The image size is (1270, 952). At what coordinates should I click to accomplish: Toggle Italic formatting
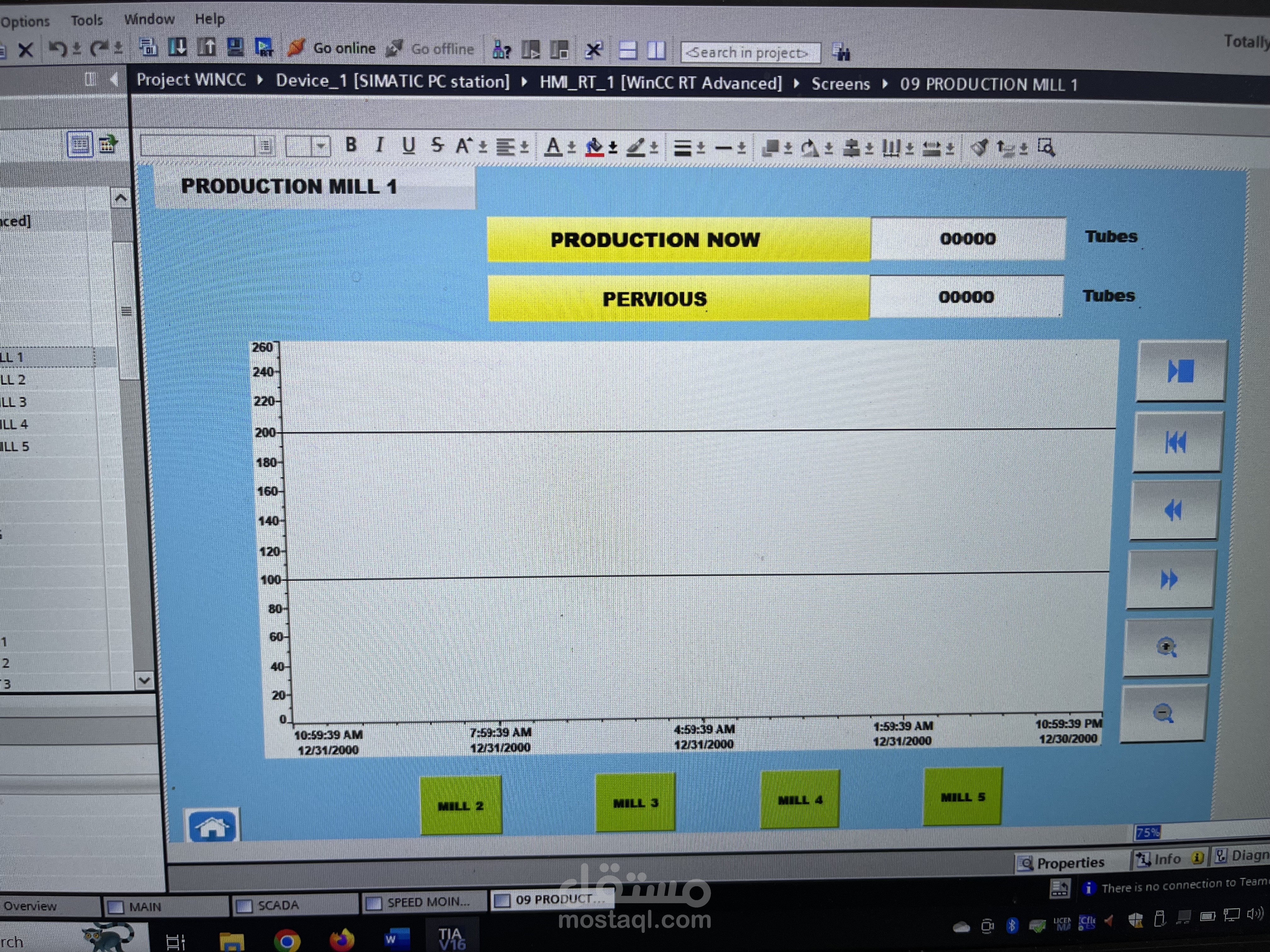pyautogui.click(x=380, y=145)
